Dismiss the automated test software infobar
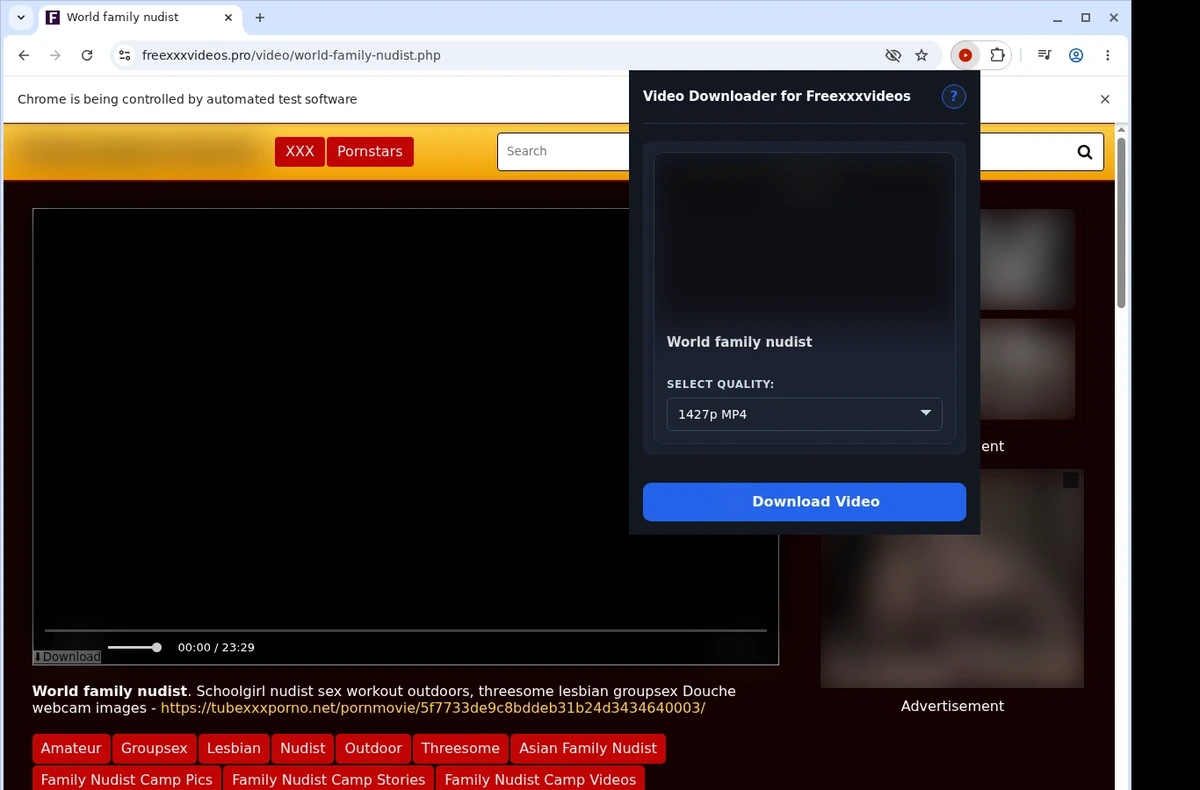The image size is (1200, 790). click(1105, 99)
